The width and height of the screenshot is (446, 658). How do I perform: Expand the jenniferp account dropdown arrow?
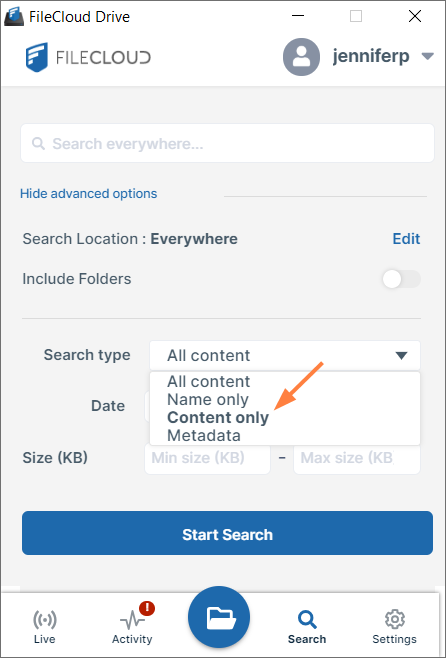click(x=428, y=56)
